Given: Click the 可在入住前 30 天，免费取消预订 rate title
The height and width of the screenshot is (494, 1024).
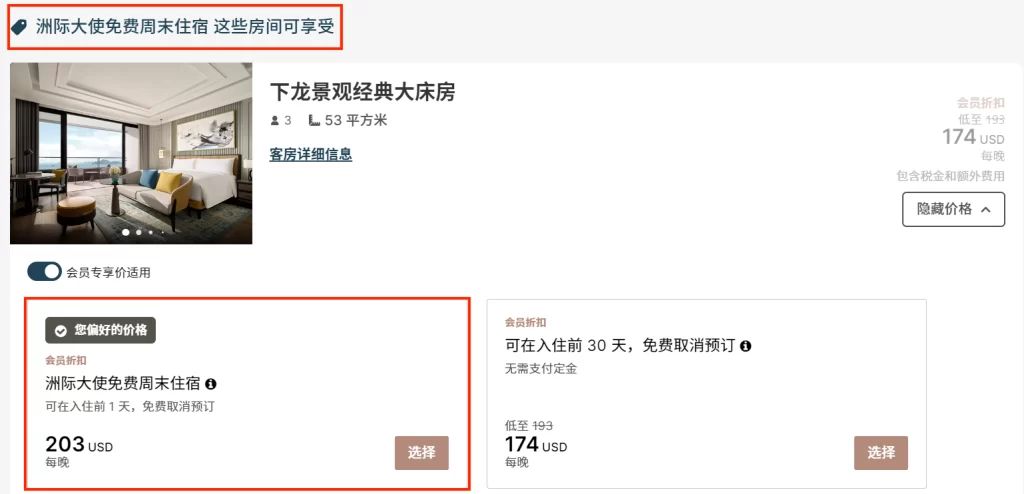Looking at the screenshot, I should click(x=620, y=346).
